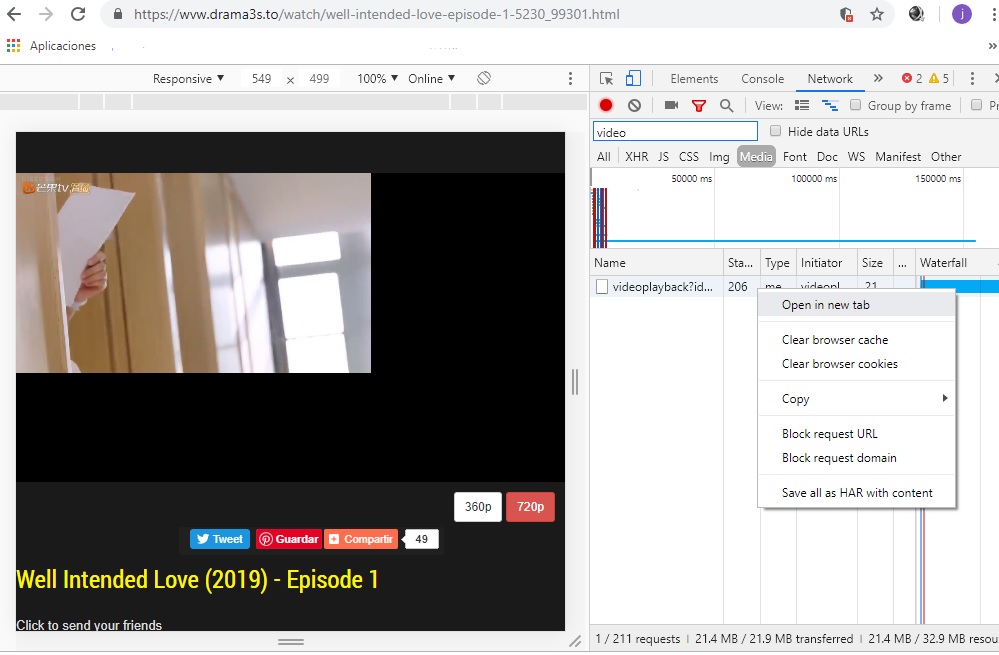
Task: Filter requests by Manifest
Action: [898, 157]
